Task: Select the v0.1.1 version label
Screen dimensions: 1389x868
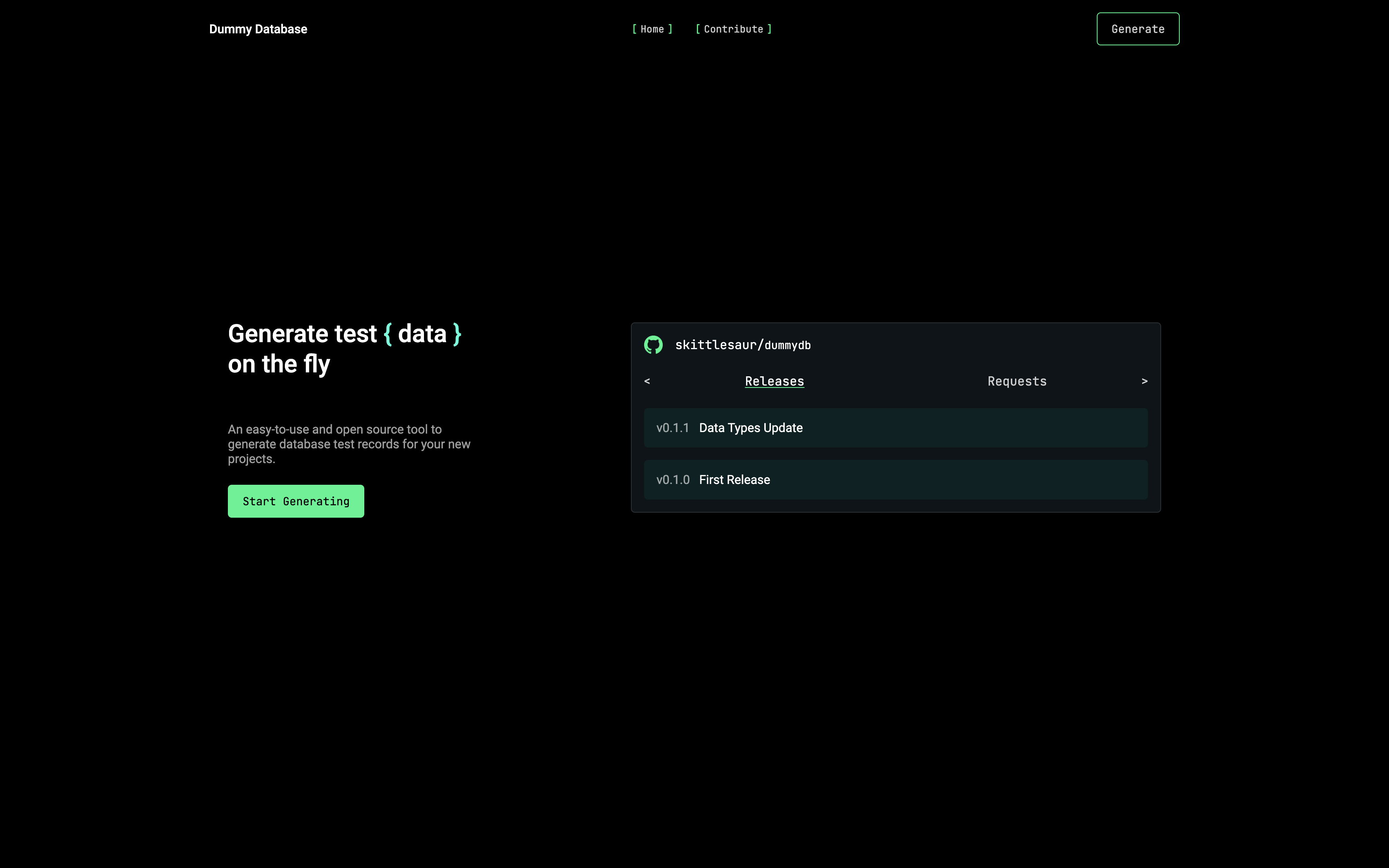Action: point(673,427)
